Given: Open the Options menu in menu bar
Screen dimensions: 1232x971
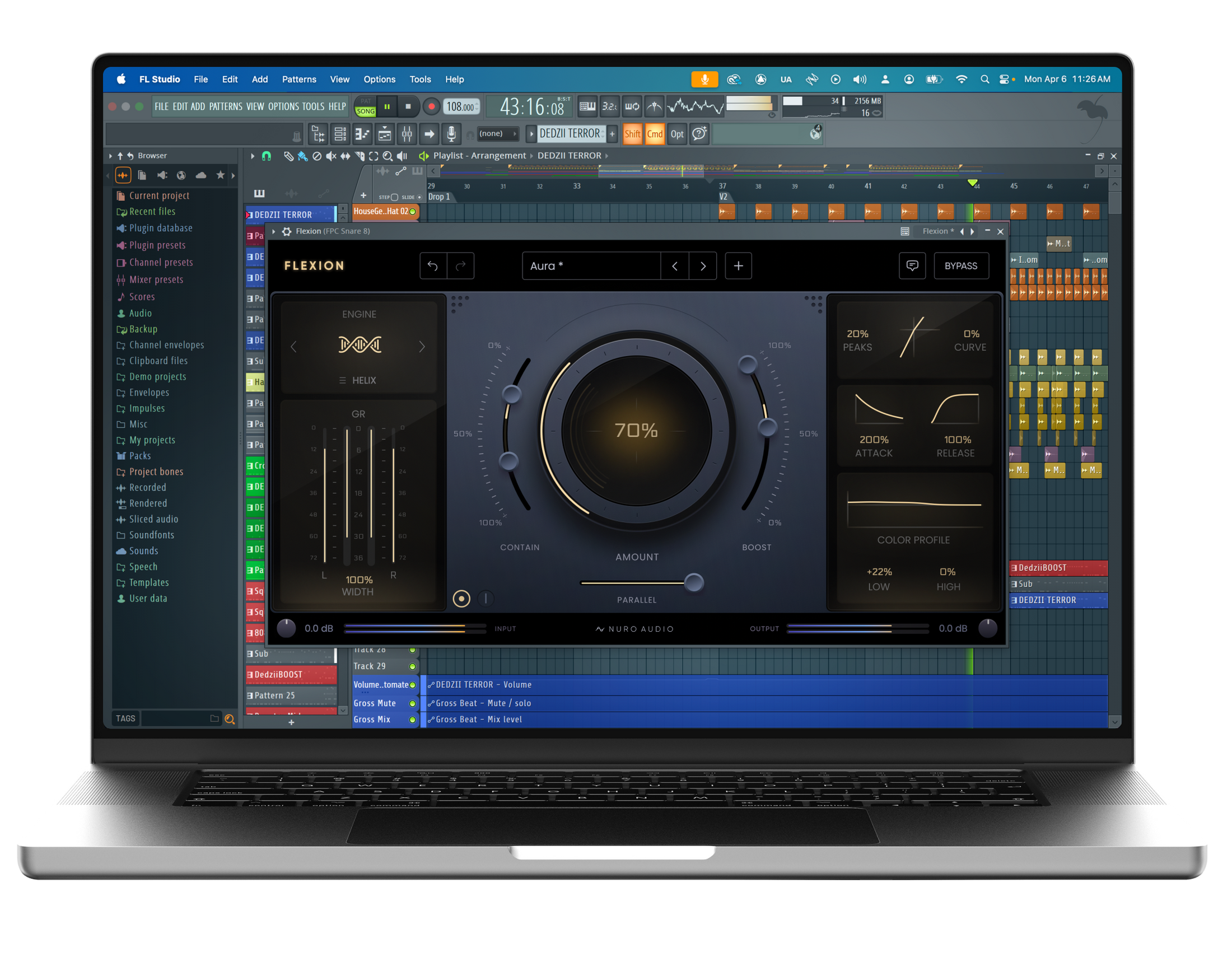Looking at the screenshot, I should [379, 80].
